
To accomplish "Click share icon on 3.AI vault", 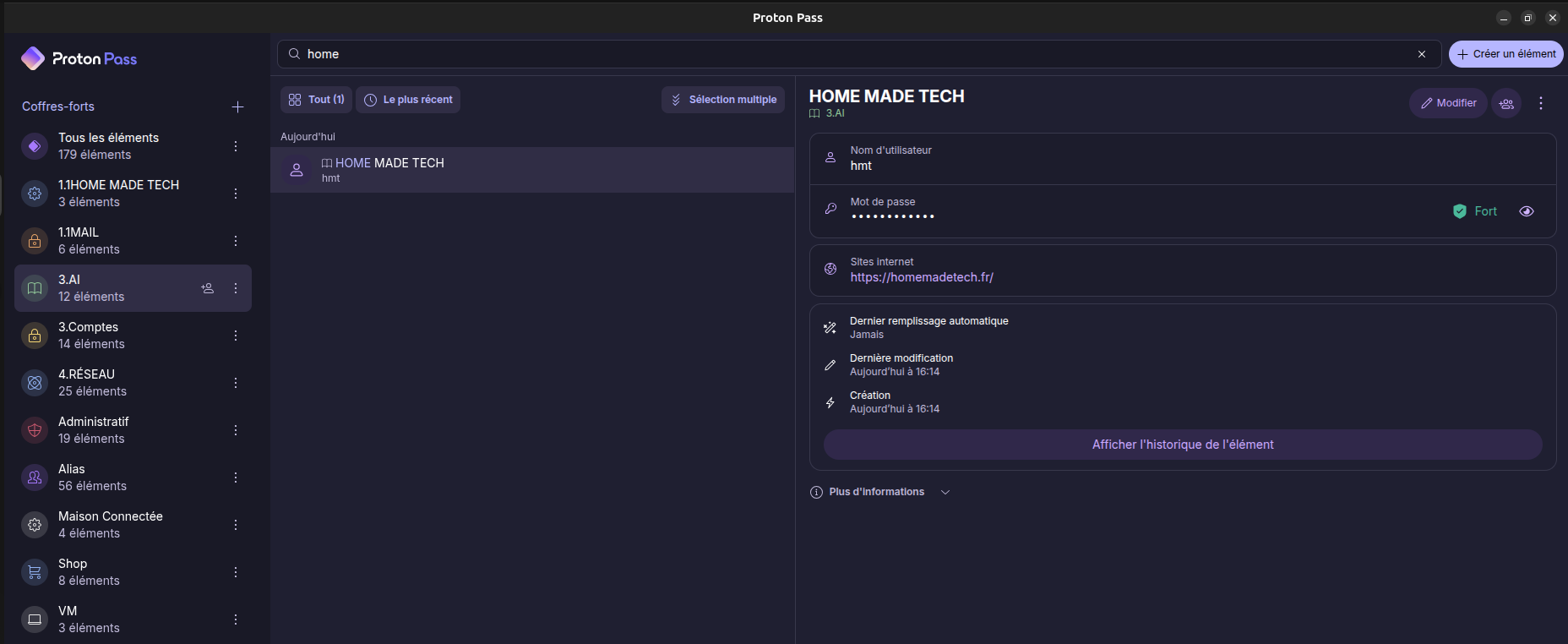I will [x=208, y=288].
